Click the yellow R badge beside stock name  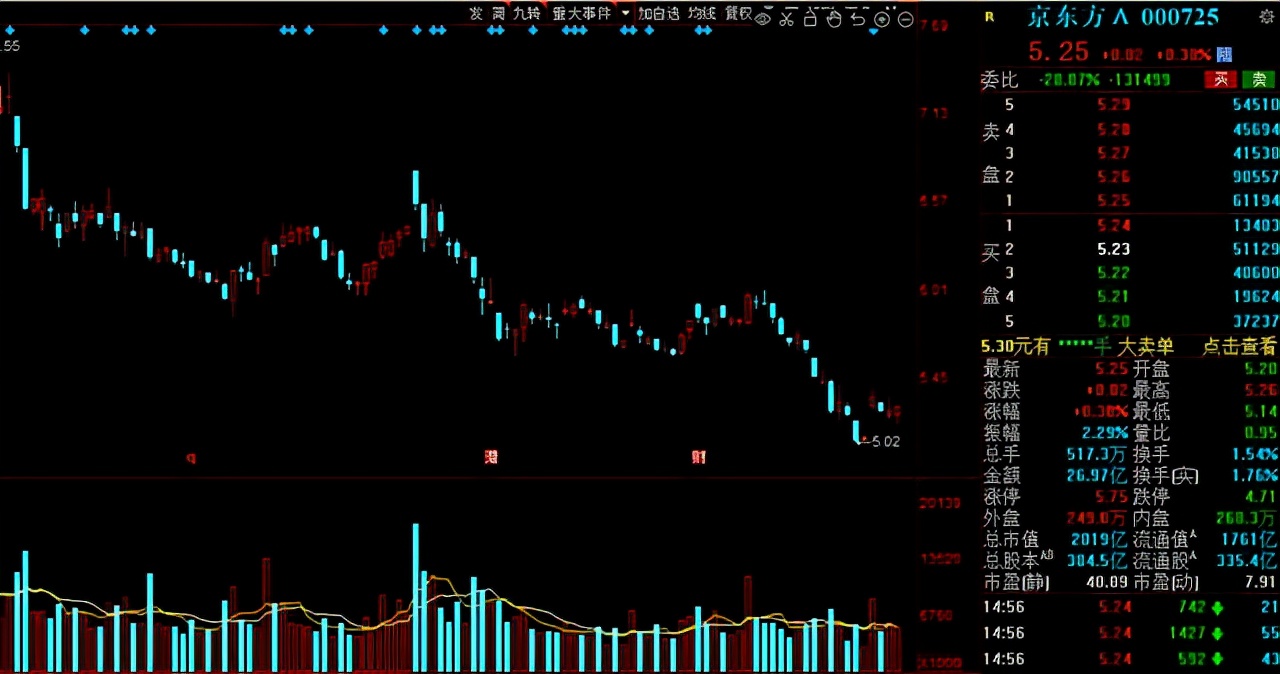(989, 16)
